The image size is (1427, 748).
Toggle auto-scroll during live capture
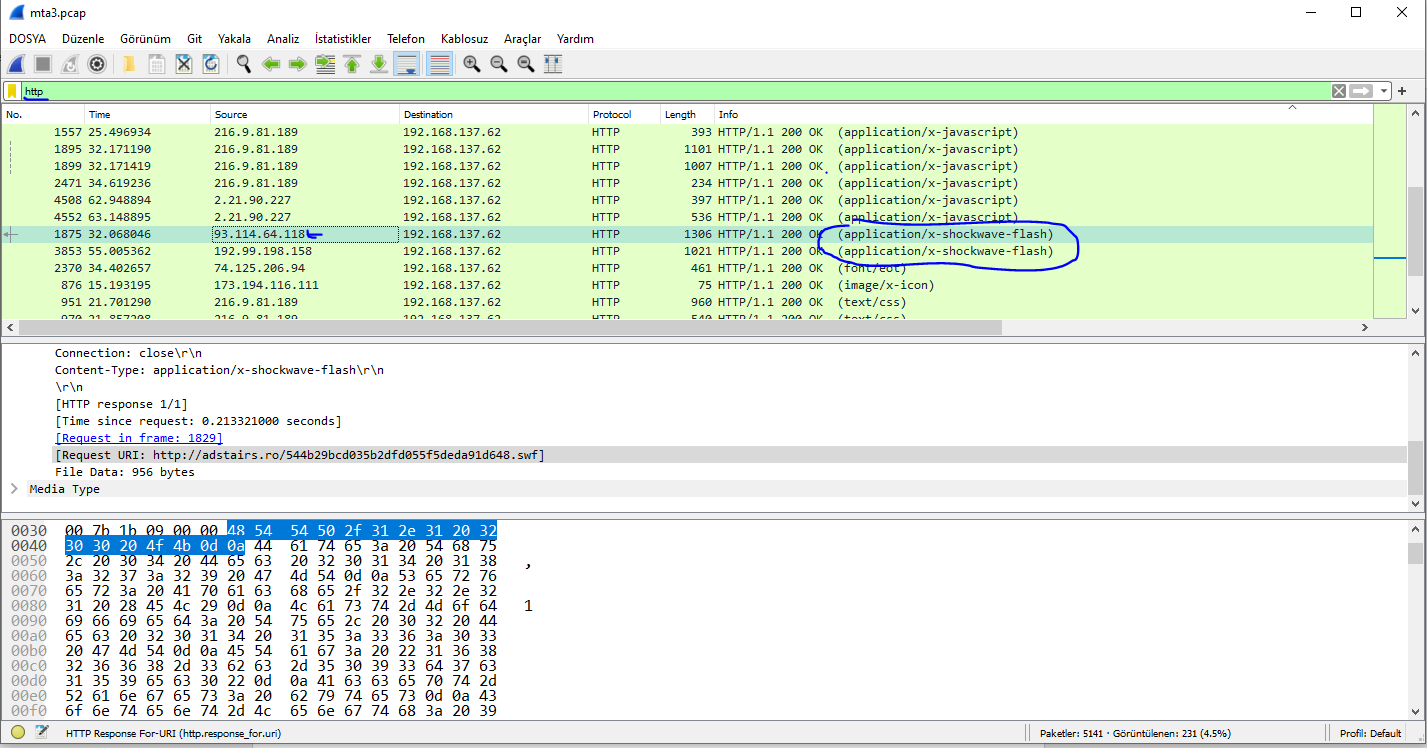point(407,64)
